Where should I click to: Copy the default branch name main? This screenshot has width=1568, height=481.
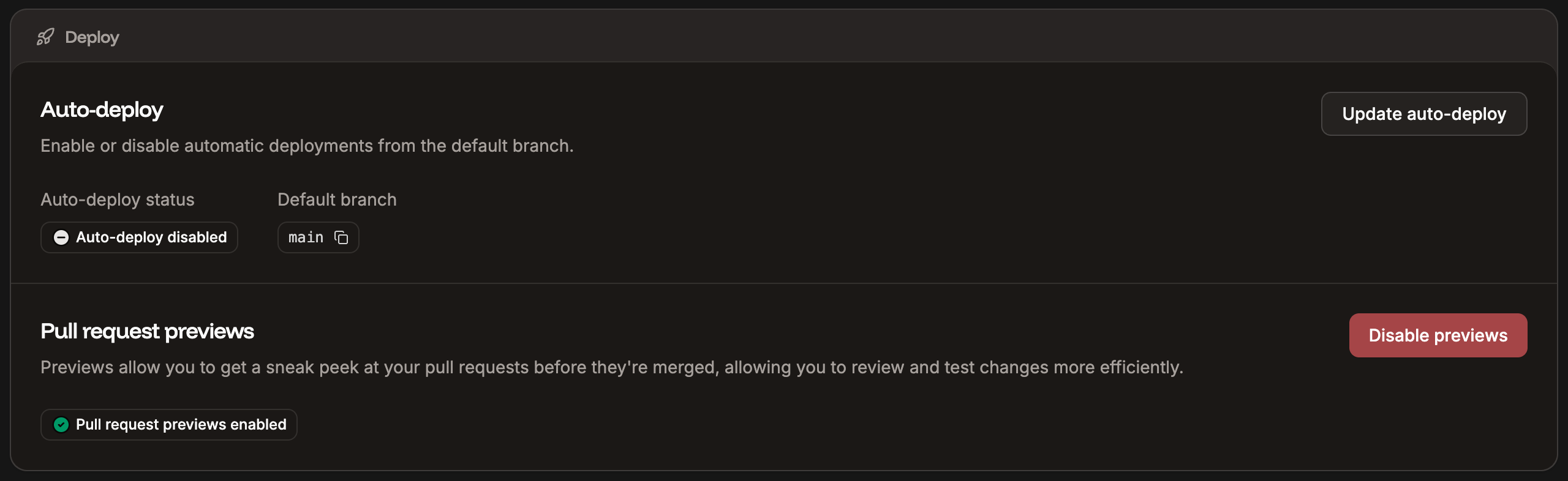(341, 237)
